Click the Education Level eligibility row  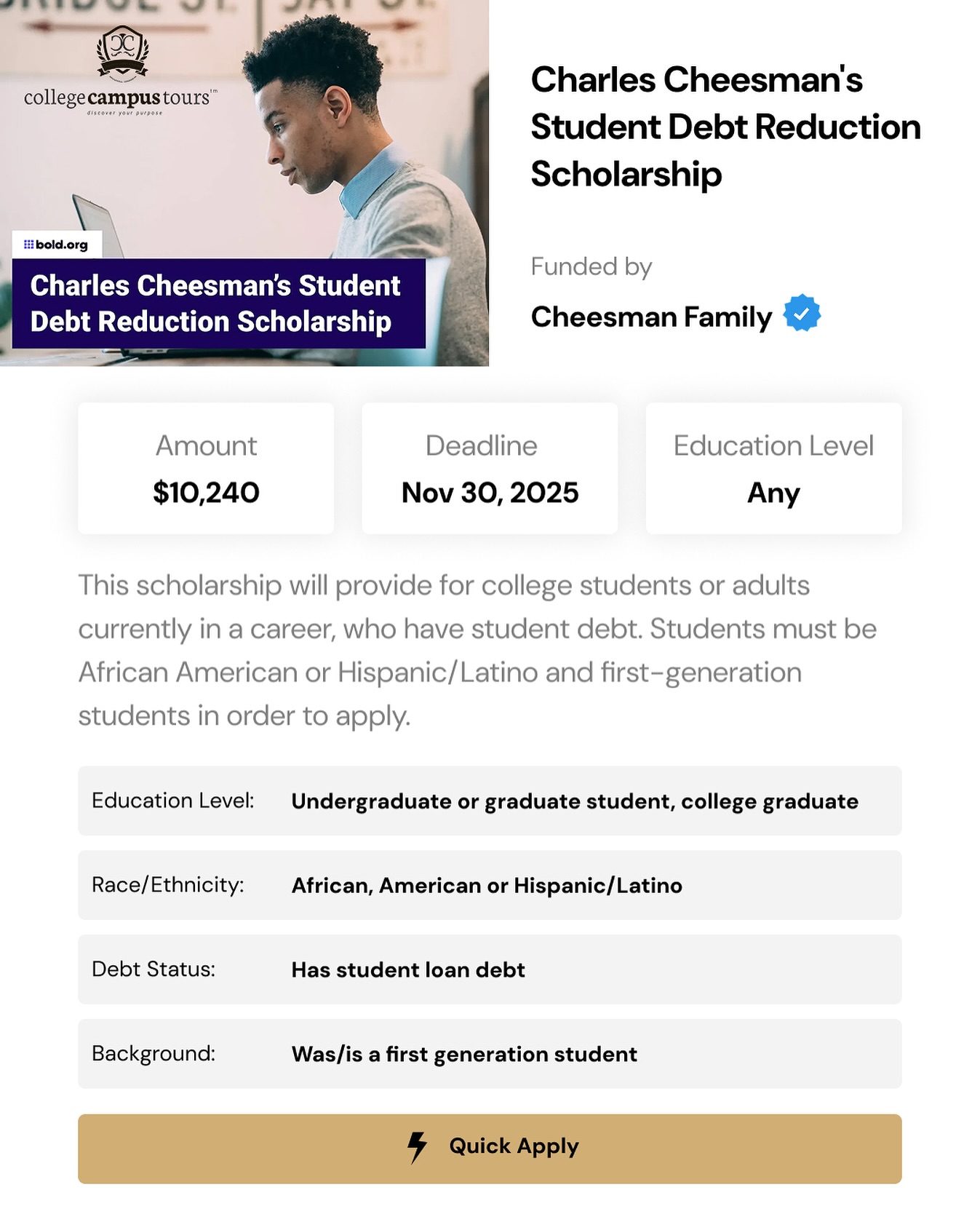[490, 801]
